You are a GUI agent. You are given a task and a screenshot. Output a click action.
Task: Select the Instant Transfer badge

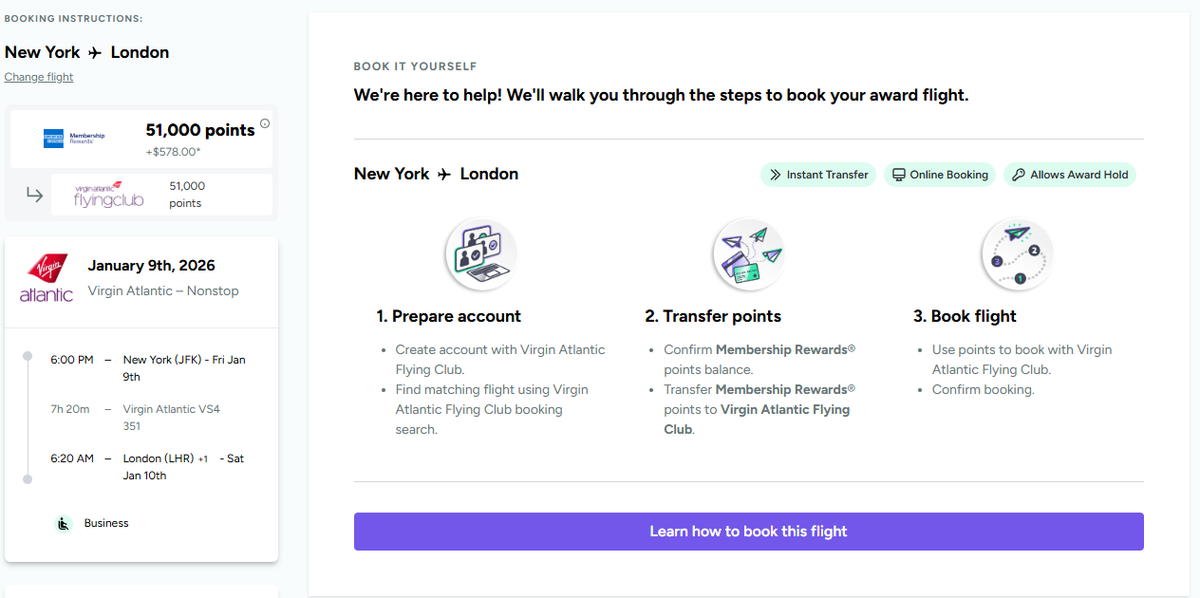(x=818, y=174)
